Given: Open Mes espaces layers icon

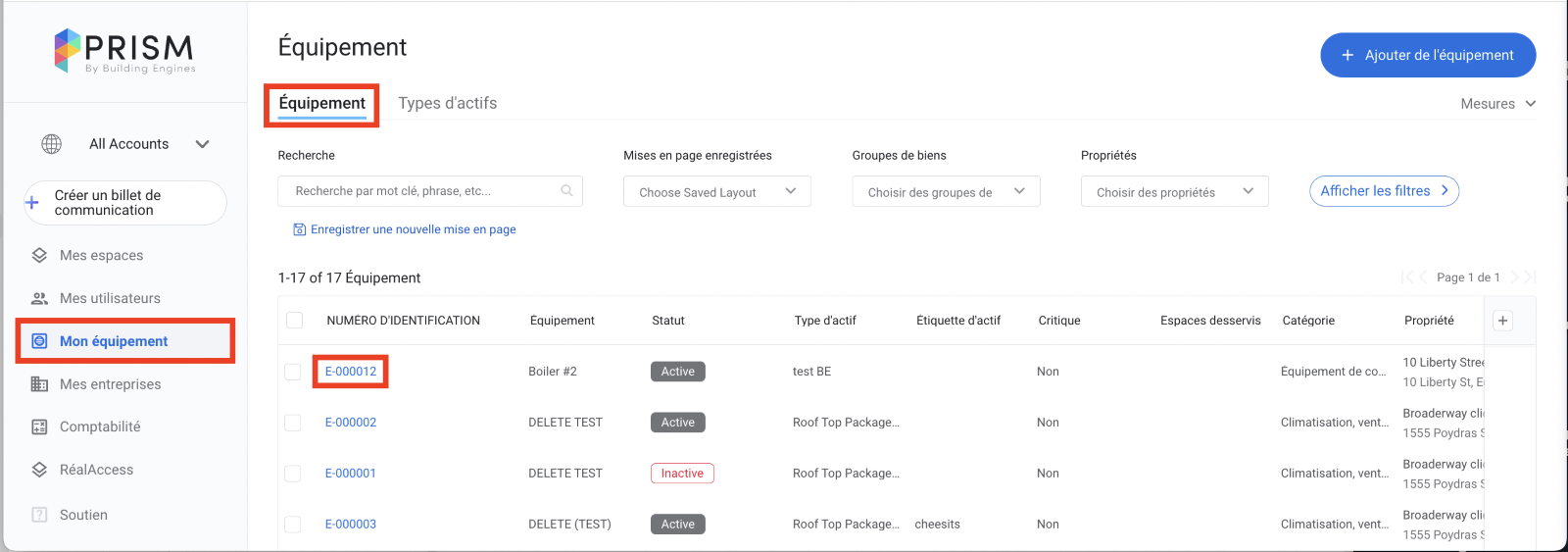Looking at the screenshot, I should [x=39, y=255].
